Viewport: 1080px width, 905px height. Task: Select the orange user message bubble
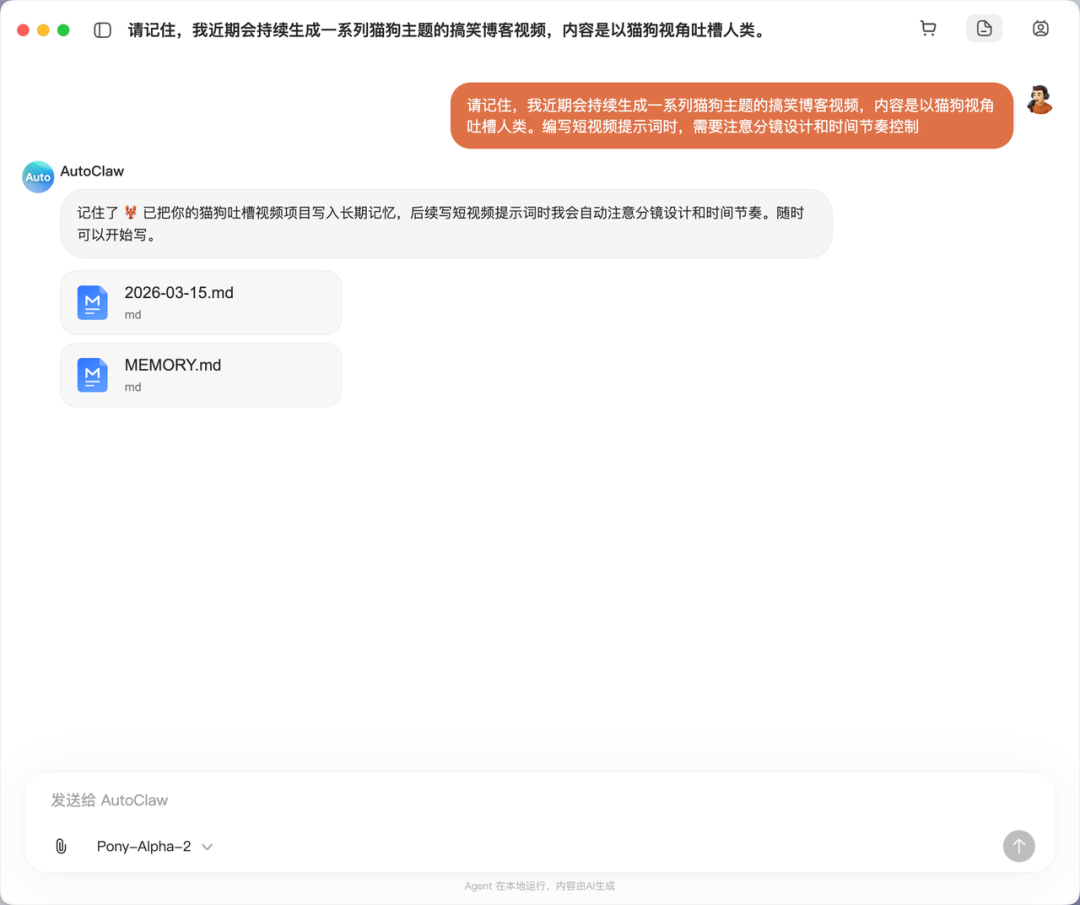(x=731, y=115)
